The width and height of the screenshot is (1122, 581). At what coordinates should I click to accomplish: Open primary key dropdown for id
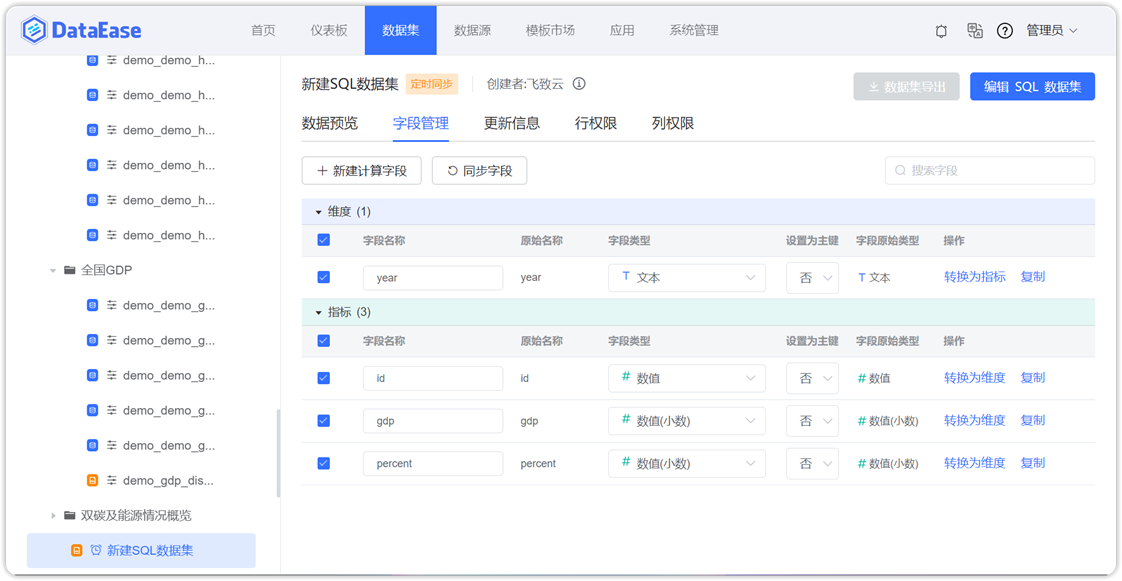point(812,378)
